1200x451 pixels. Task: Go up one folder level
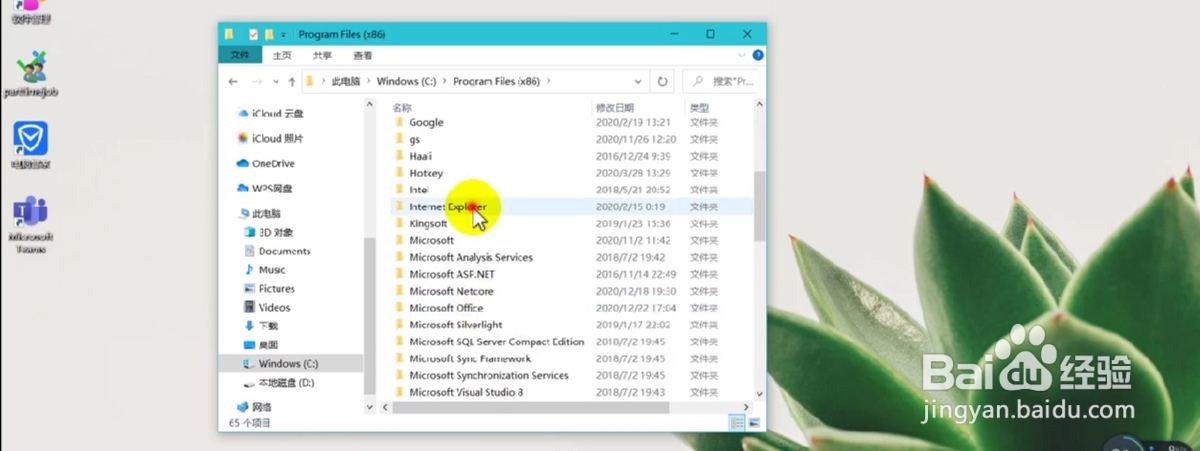click(291, 81)
